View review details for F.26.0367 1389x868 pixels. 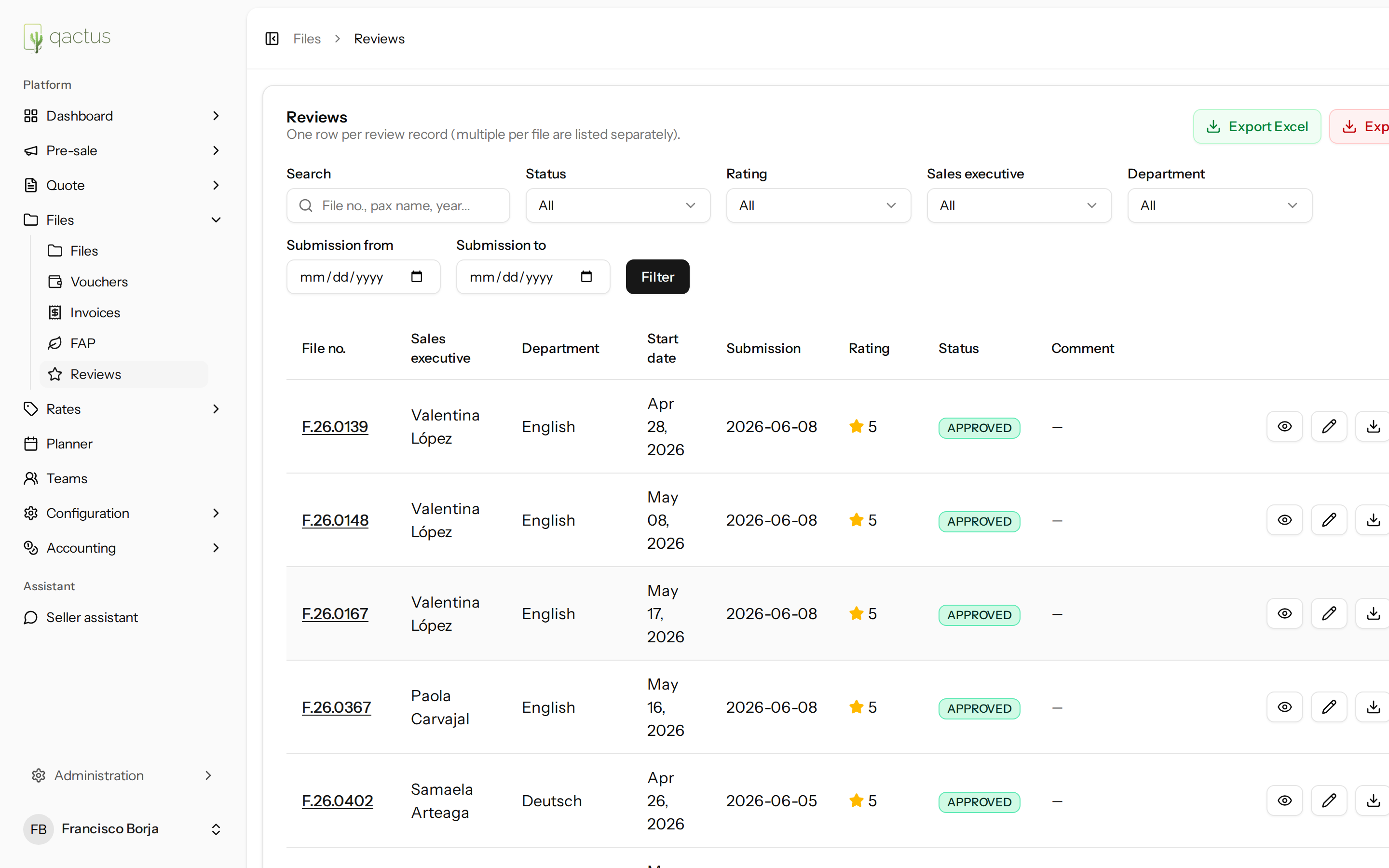[1284, 707]
